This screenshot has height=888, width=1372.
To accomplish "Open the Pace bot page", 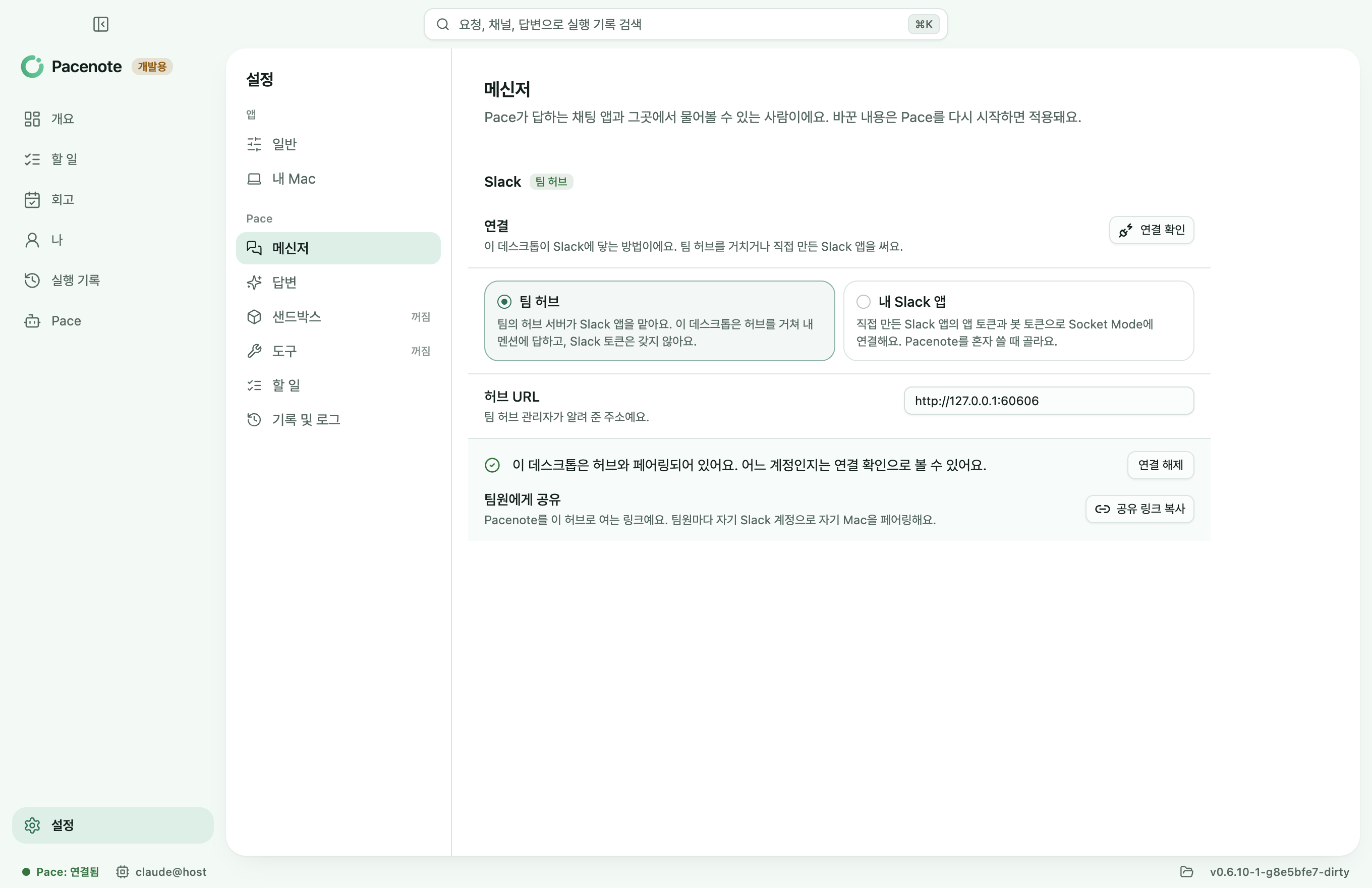I will coord(112,320).
